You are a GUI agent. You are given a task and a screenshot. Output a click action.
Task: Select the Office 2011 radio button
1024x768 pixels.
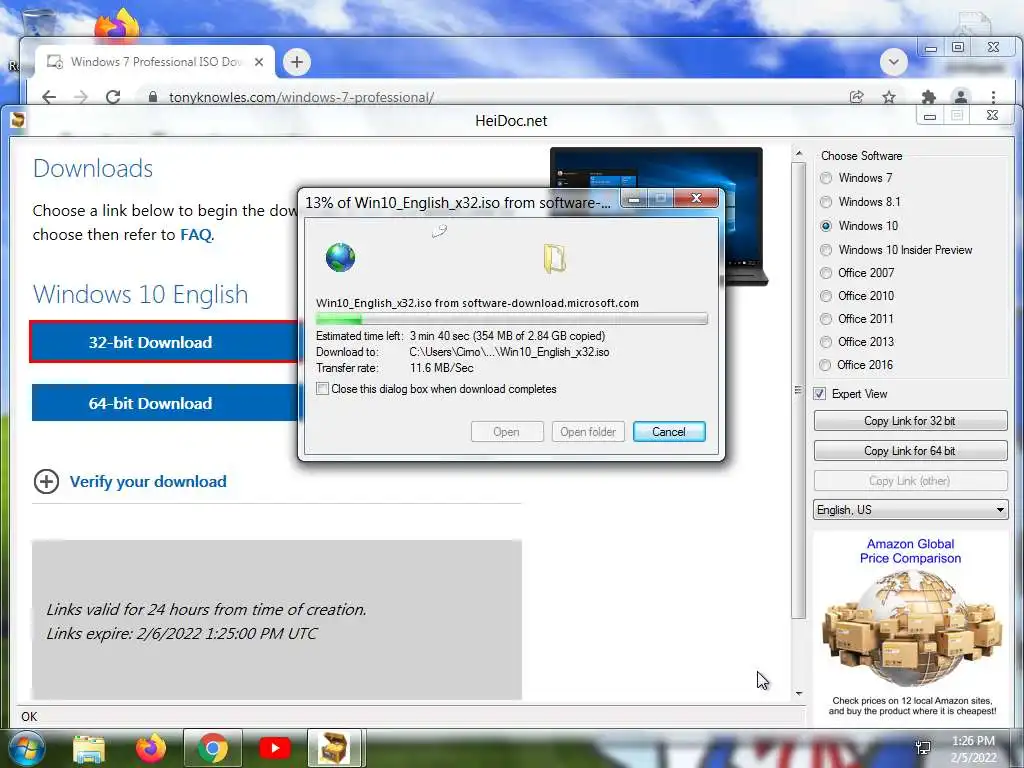826,319
